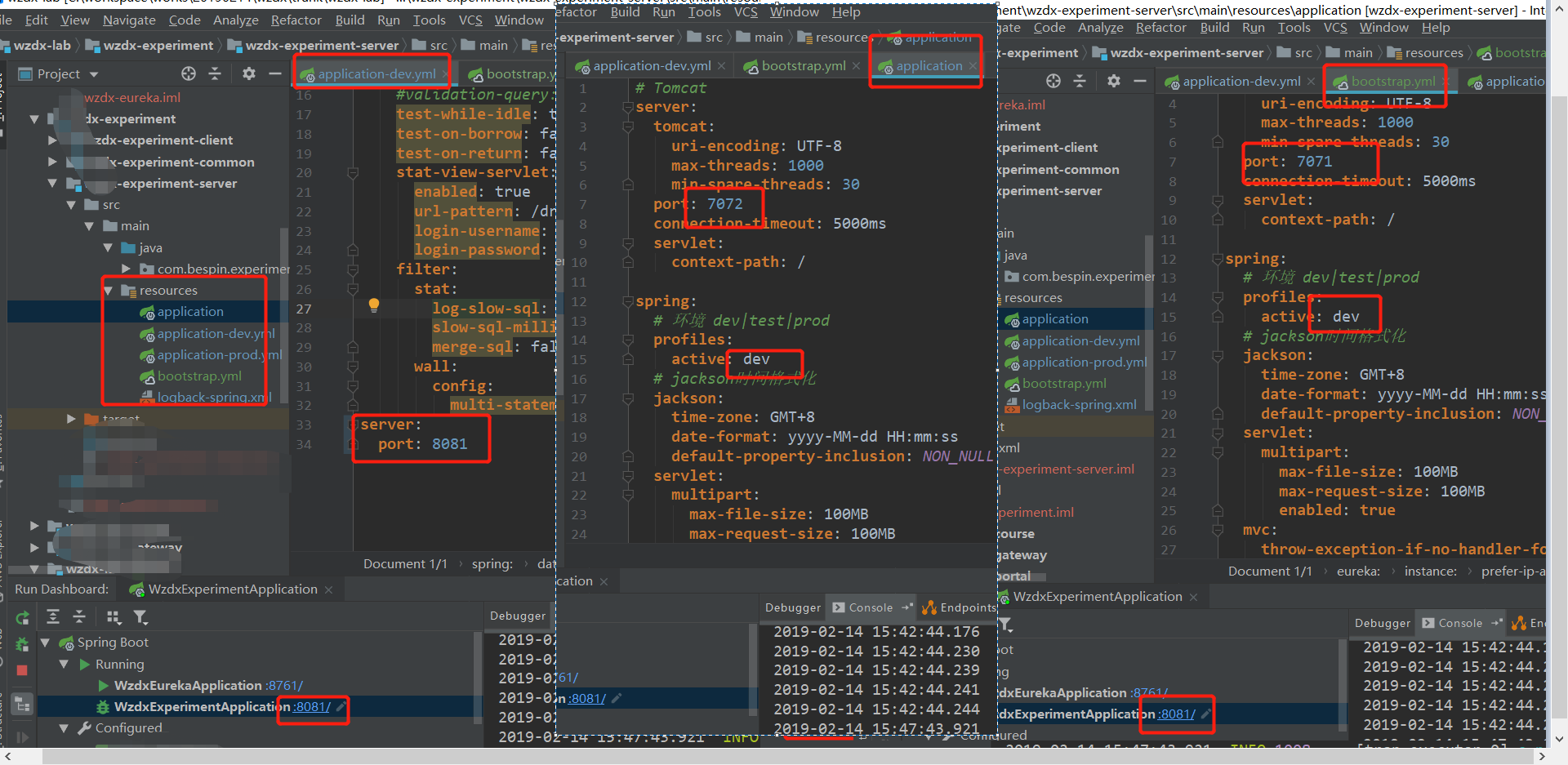Collapse the Configured node in Run Dashboard
Image resolution: width=1568 pixels, height=765 pixels.
coord(64,728)
